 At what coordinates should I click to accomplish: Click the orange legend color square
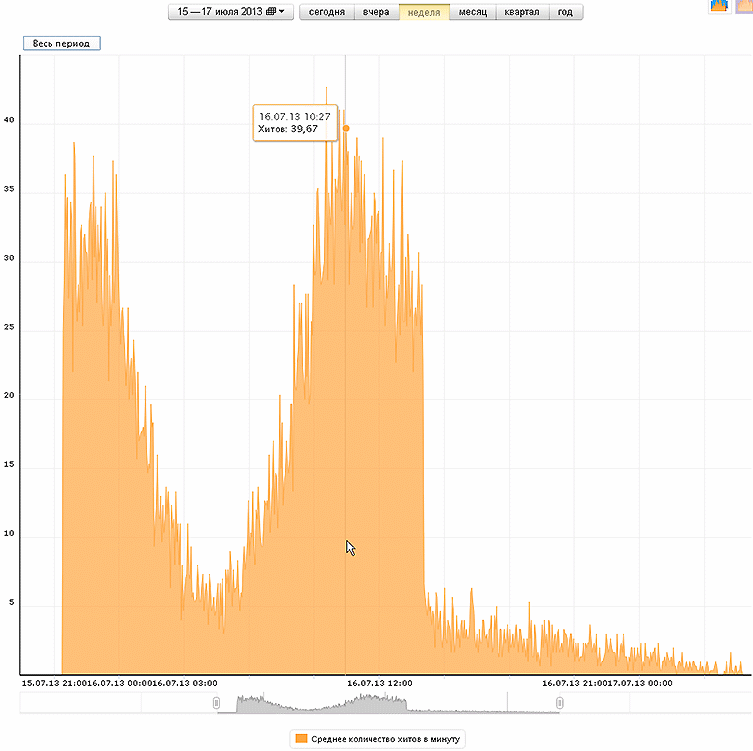click(x=301, y=739)
